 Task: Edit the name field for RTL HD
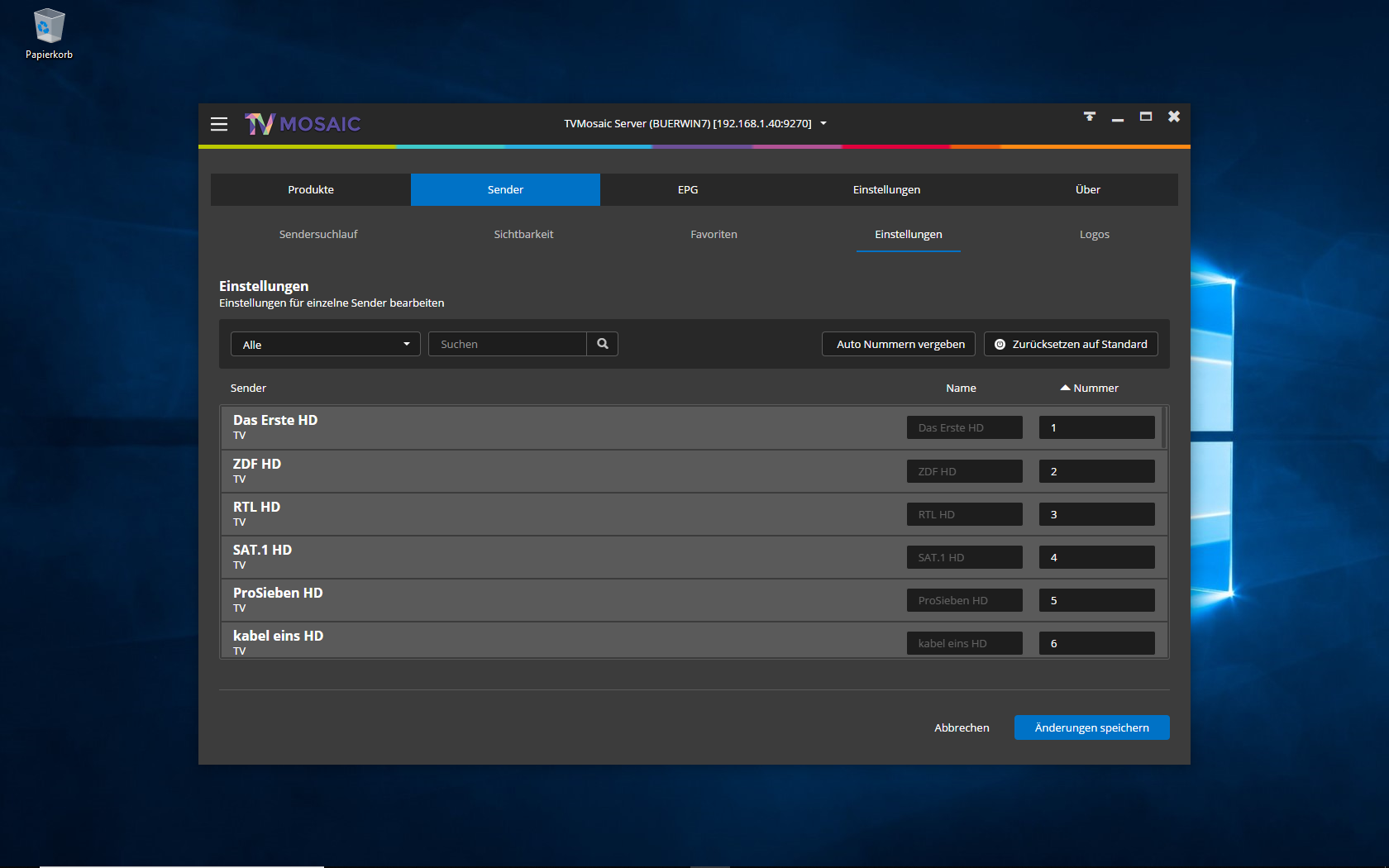pyautogui.click(x=964, y=514)
